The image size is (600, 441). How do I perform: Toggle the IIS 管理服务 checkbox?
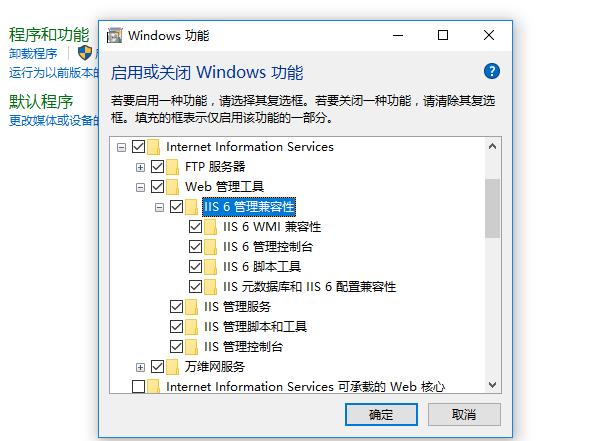tap(176, 307)
